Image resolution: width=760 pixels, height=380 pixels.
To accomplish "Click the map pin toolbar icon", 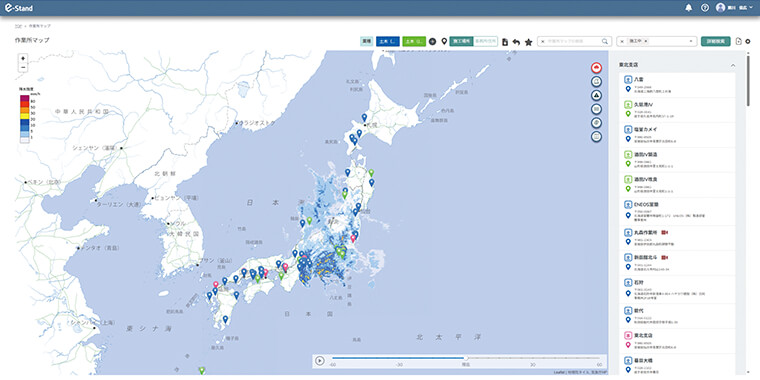I will pos(443,42).
